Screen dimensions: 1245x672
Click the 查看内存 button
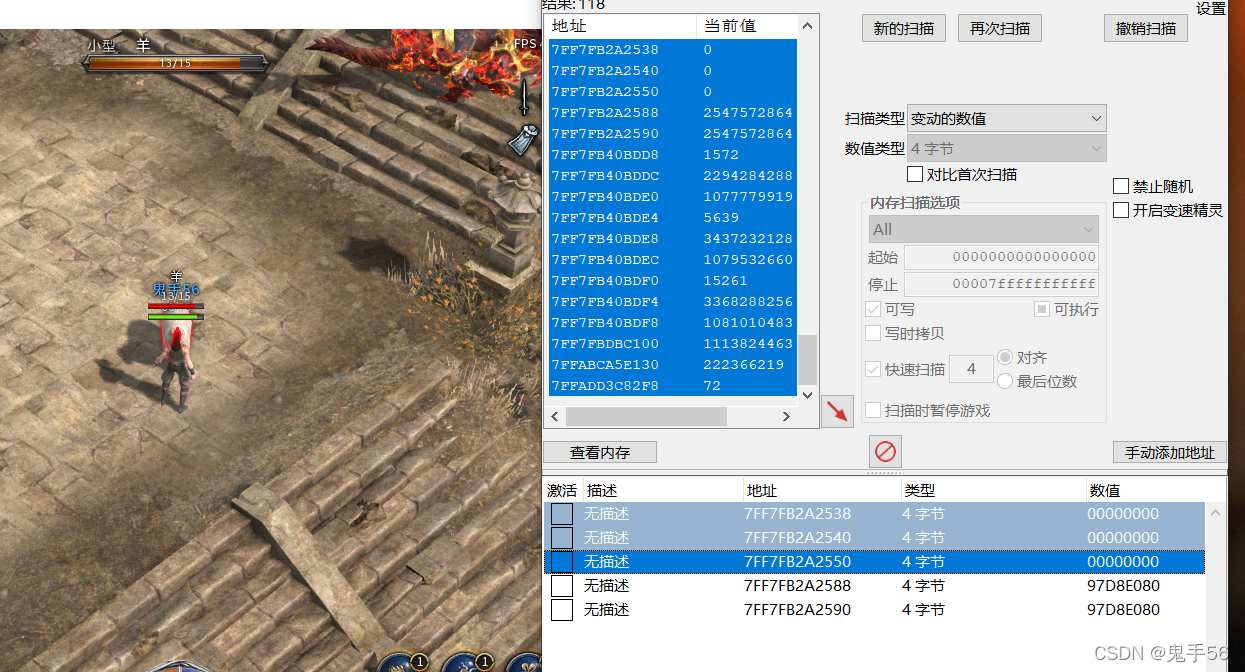tap(600, 452)
